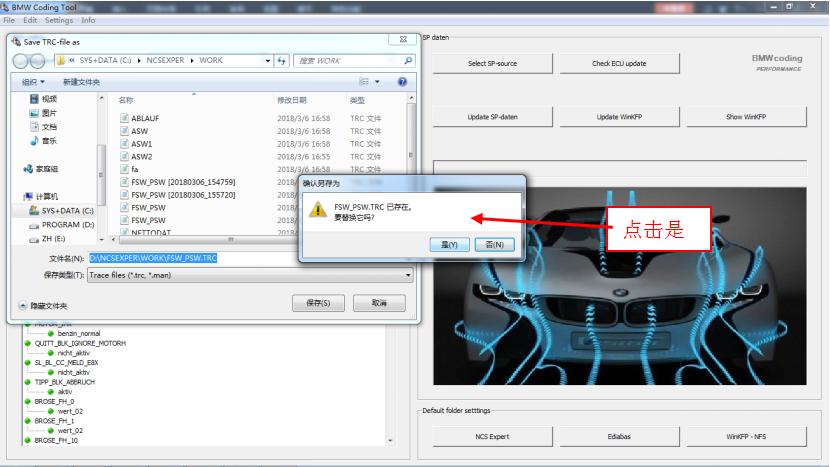Click the file list vertical scrollbar

pos(411,155)
